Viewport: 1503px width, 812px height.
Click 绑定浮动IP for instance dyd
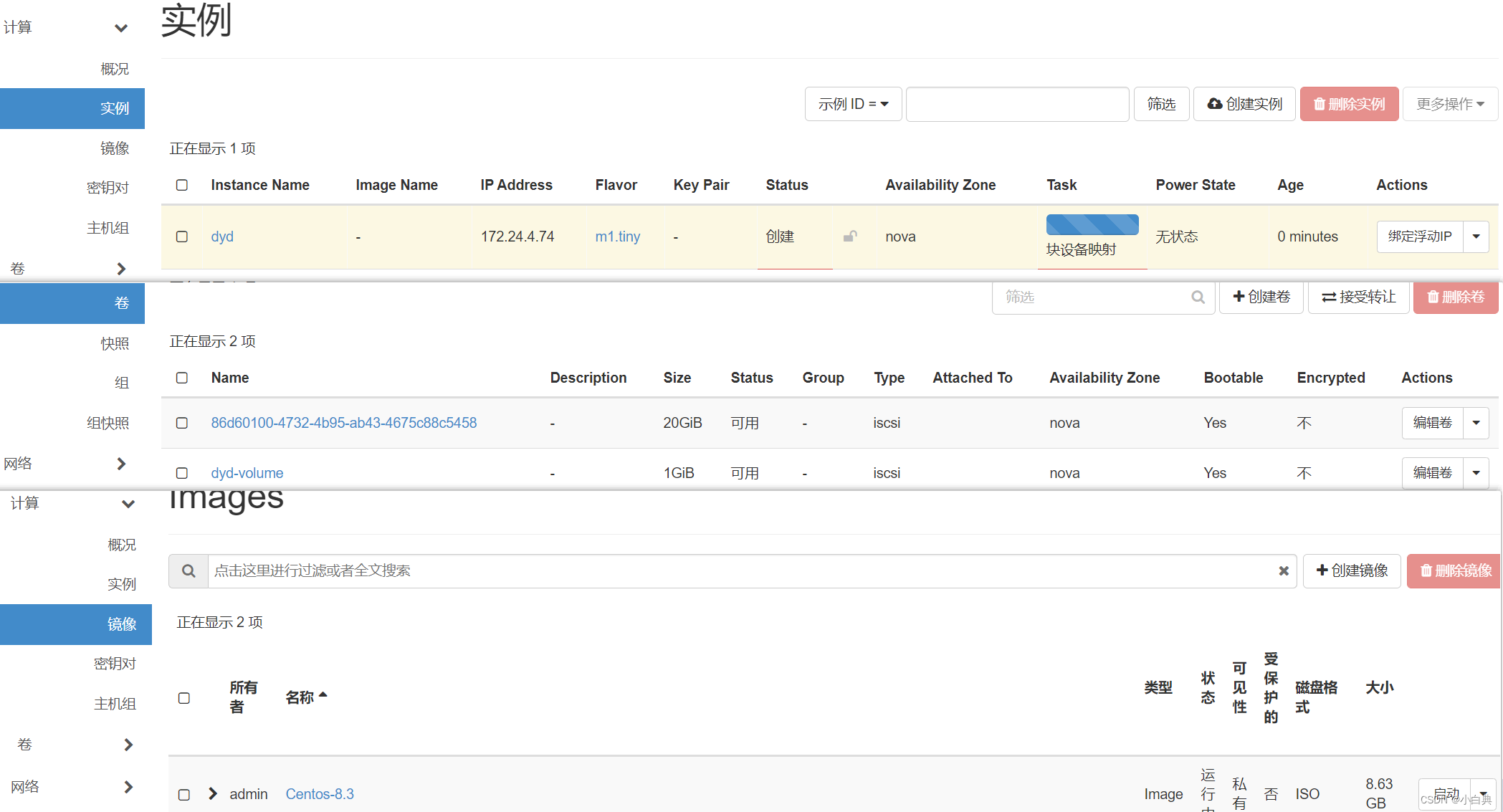pyautogui.click(x=1420, y=237)
